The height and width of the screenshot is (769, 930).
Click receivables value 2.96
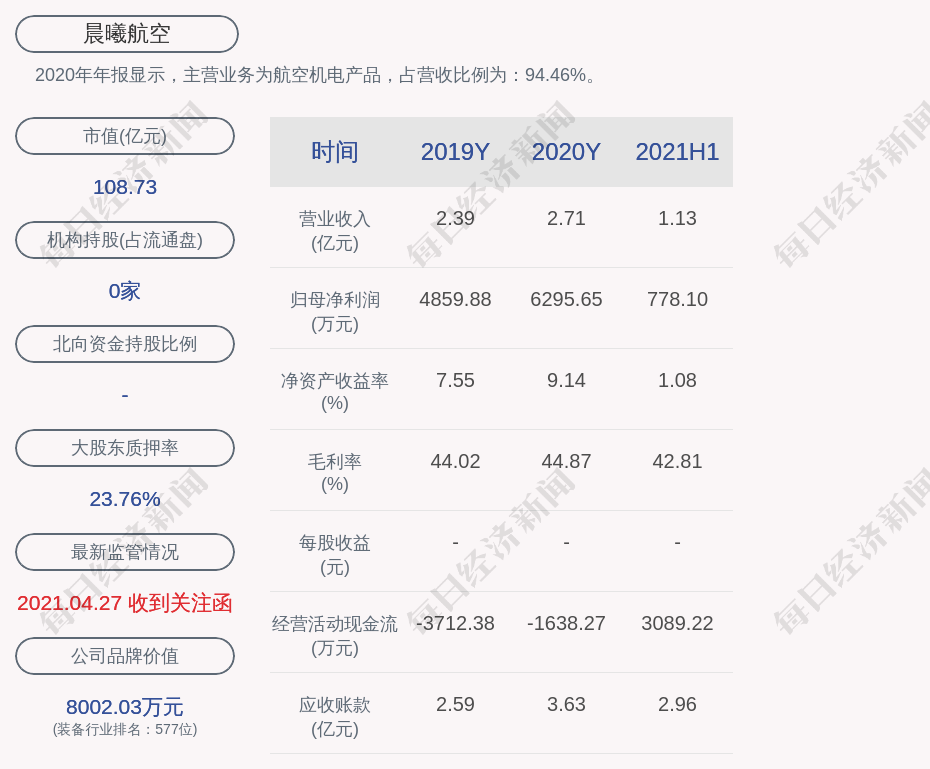pos(677,704)
